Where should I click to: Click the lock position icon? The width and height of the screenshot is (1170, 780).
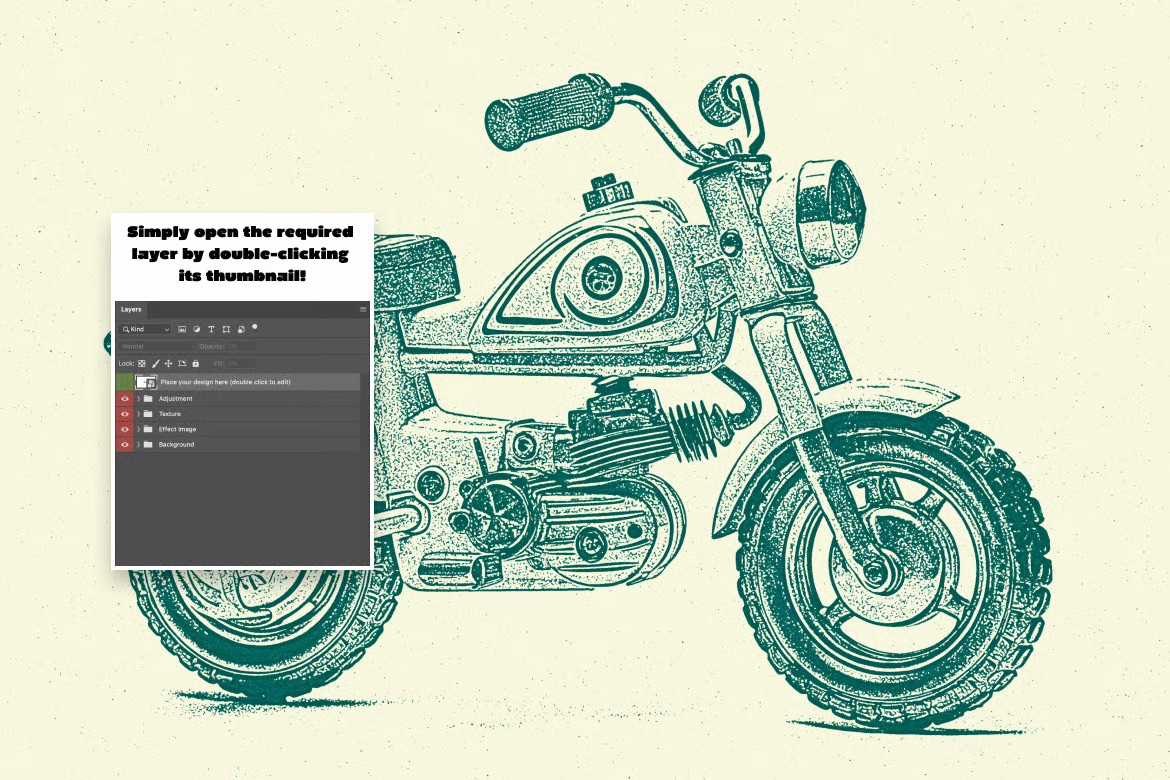pyautogui.click(x=168, y=363)
